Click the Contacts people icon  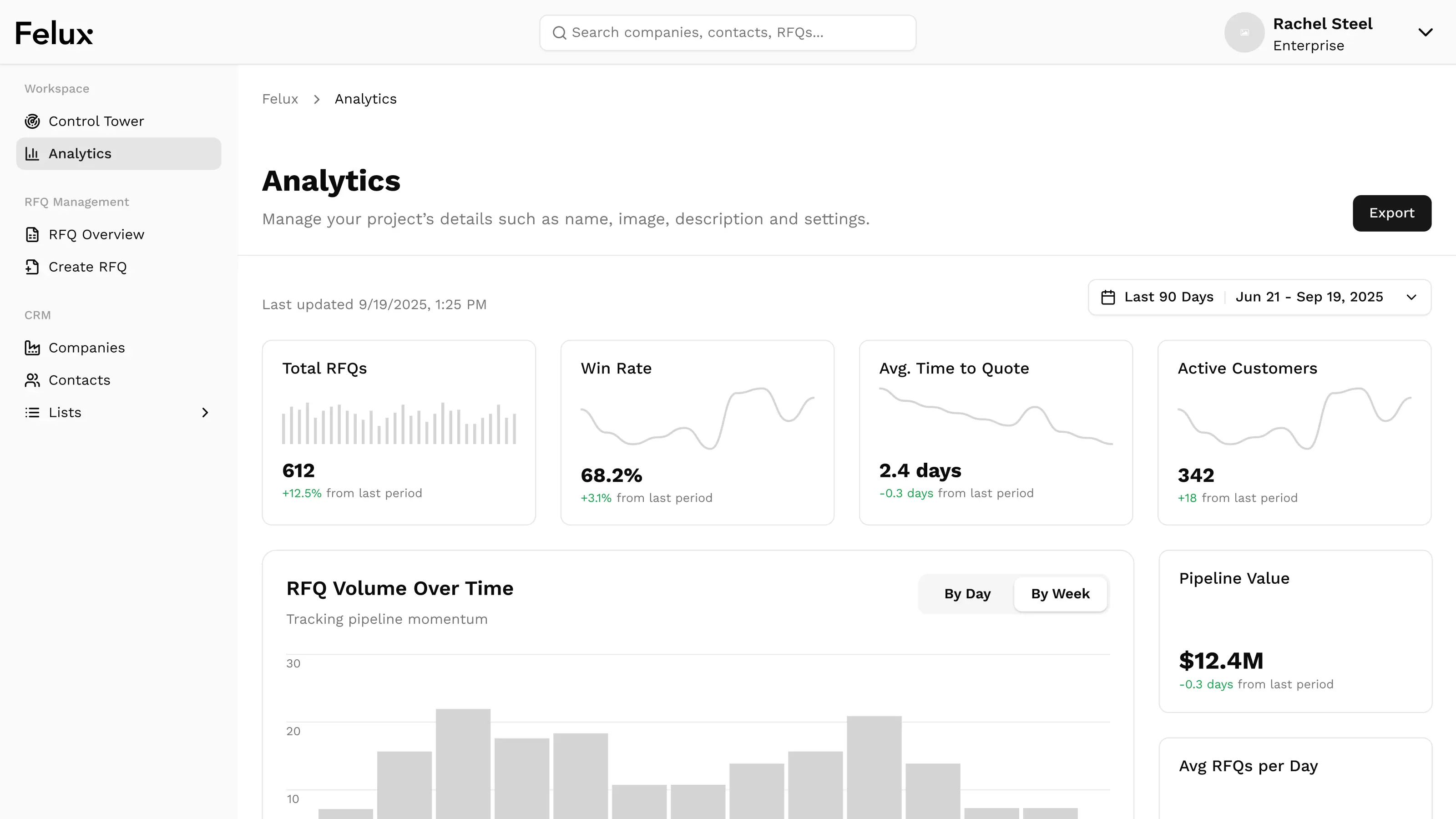point(32,380)
